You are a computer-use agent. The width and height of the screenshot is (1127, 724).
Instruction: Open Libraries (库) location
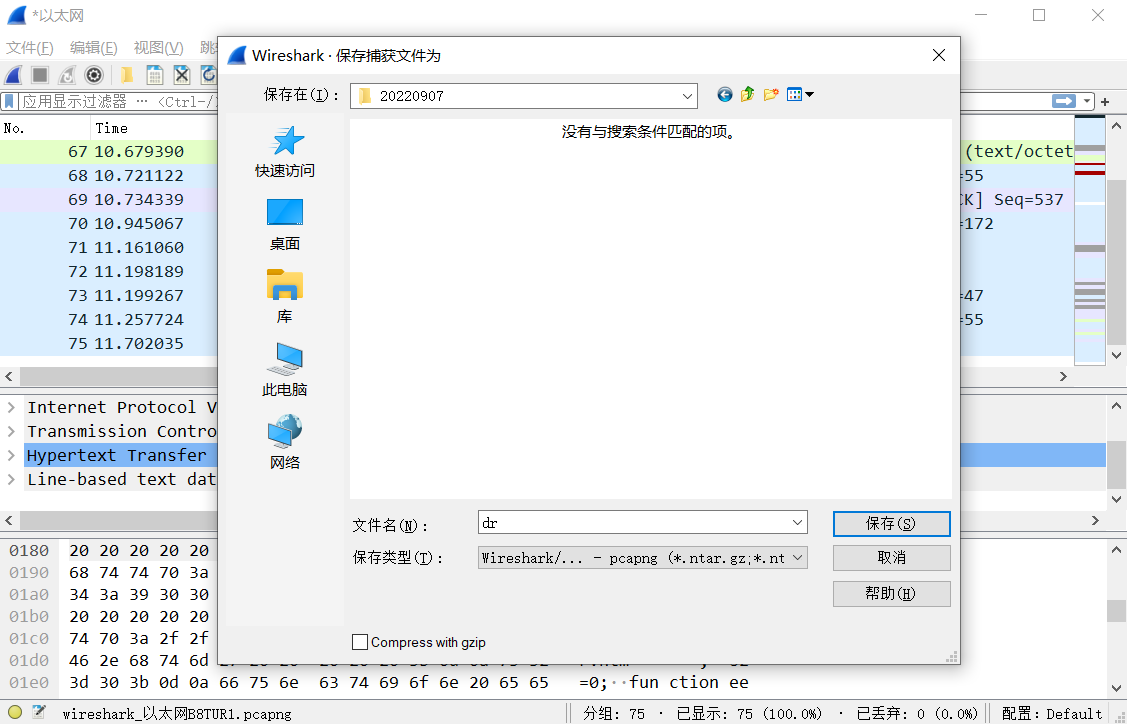pos(285,297)
